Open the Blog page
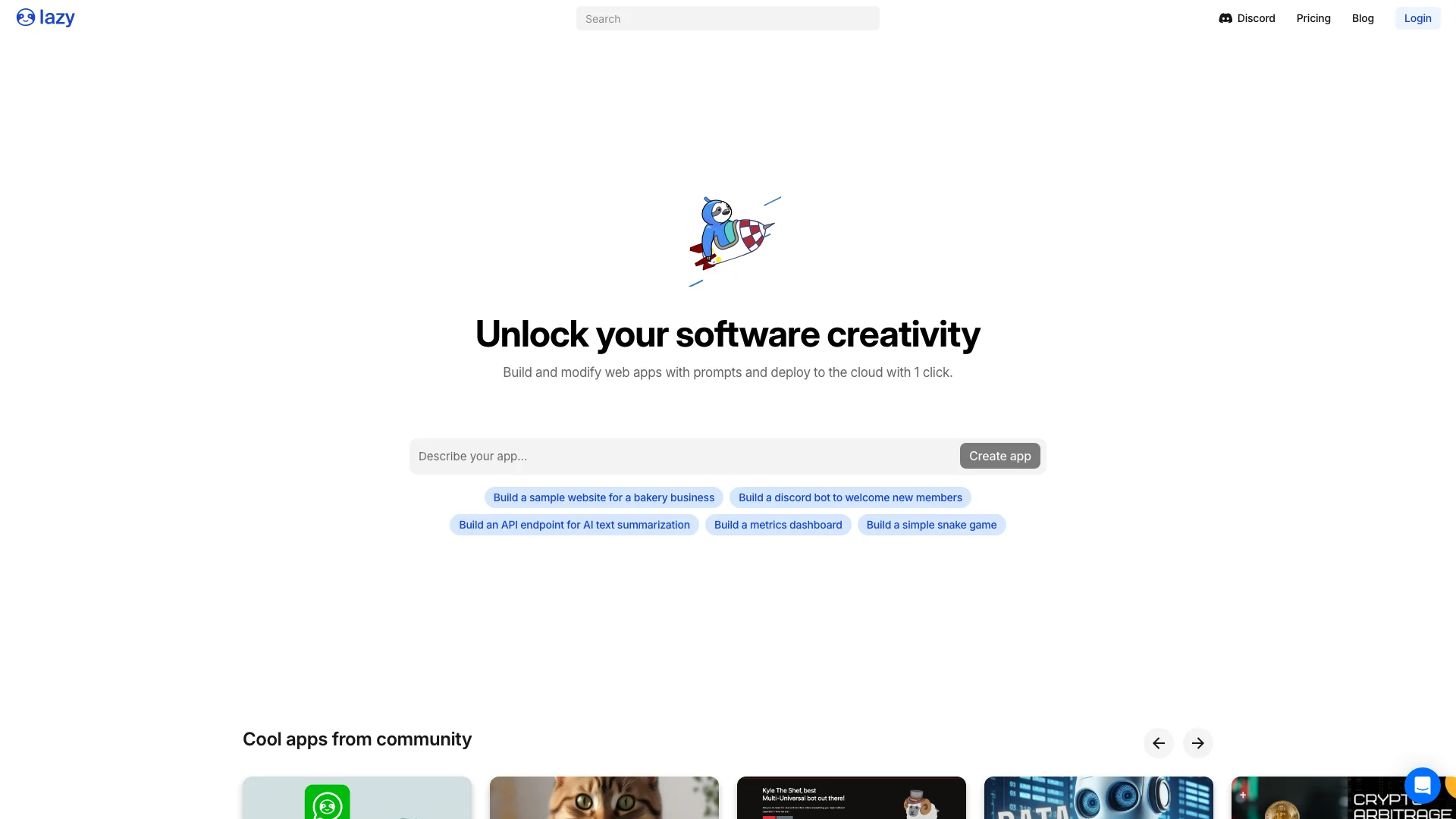The width and height of the screenshot is (1456, 819). click(1363, 18)
